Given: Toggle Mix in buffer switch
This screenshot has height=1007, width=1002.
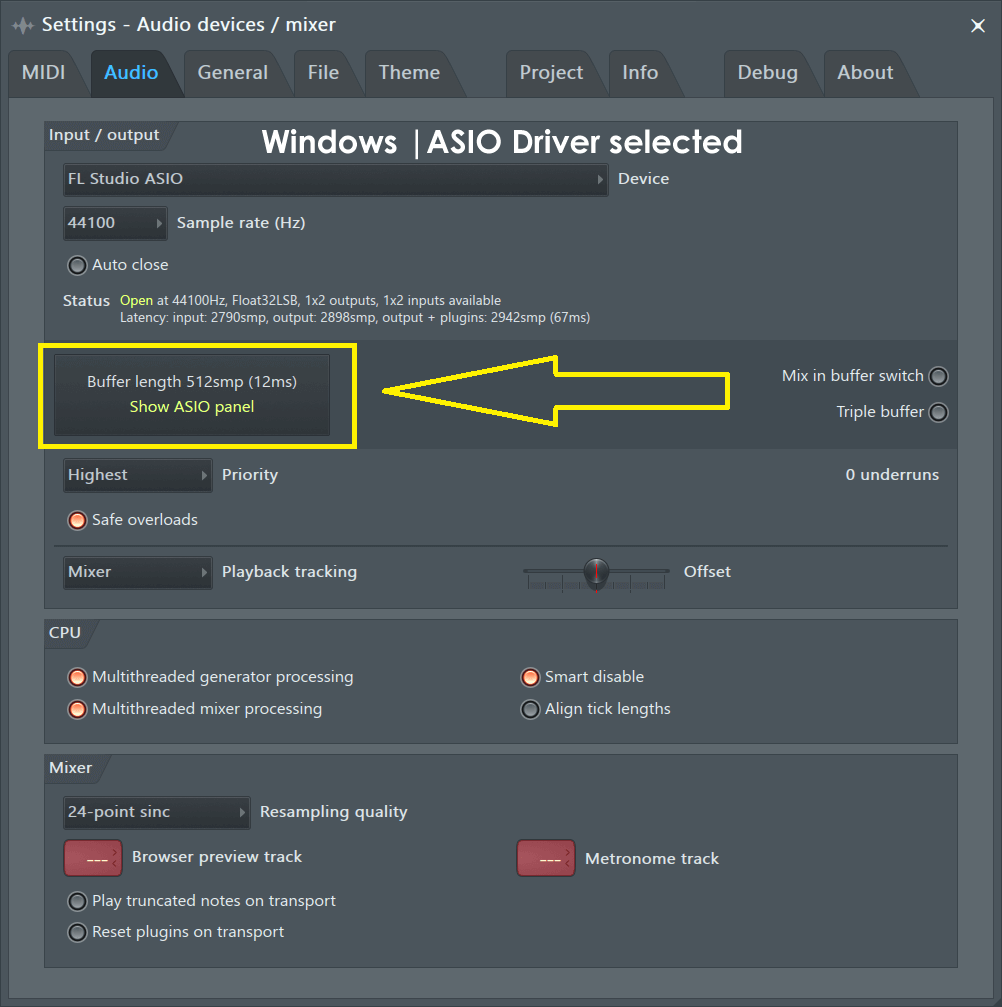Looking at the screenshot, I should click(x=937, y=376).
